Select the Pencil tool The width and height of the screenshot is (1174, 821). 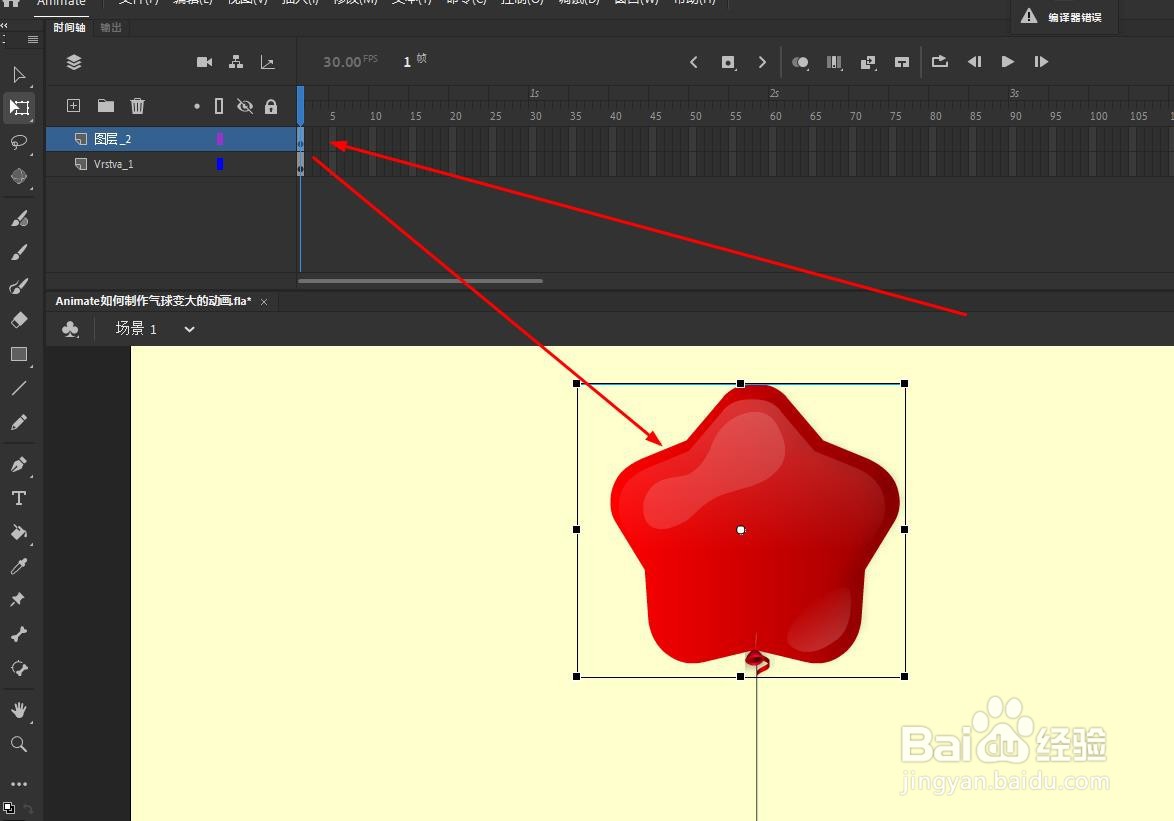(x=19, y=422)
